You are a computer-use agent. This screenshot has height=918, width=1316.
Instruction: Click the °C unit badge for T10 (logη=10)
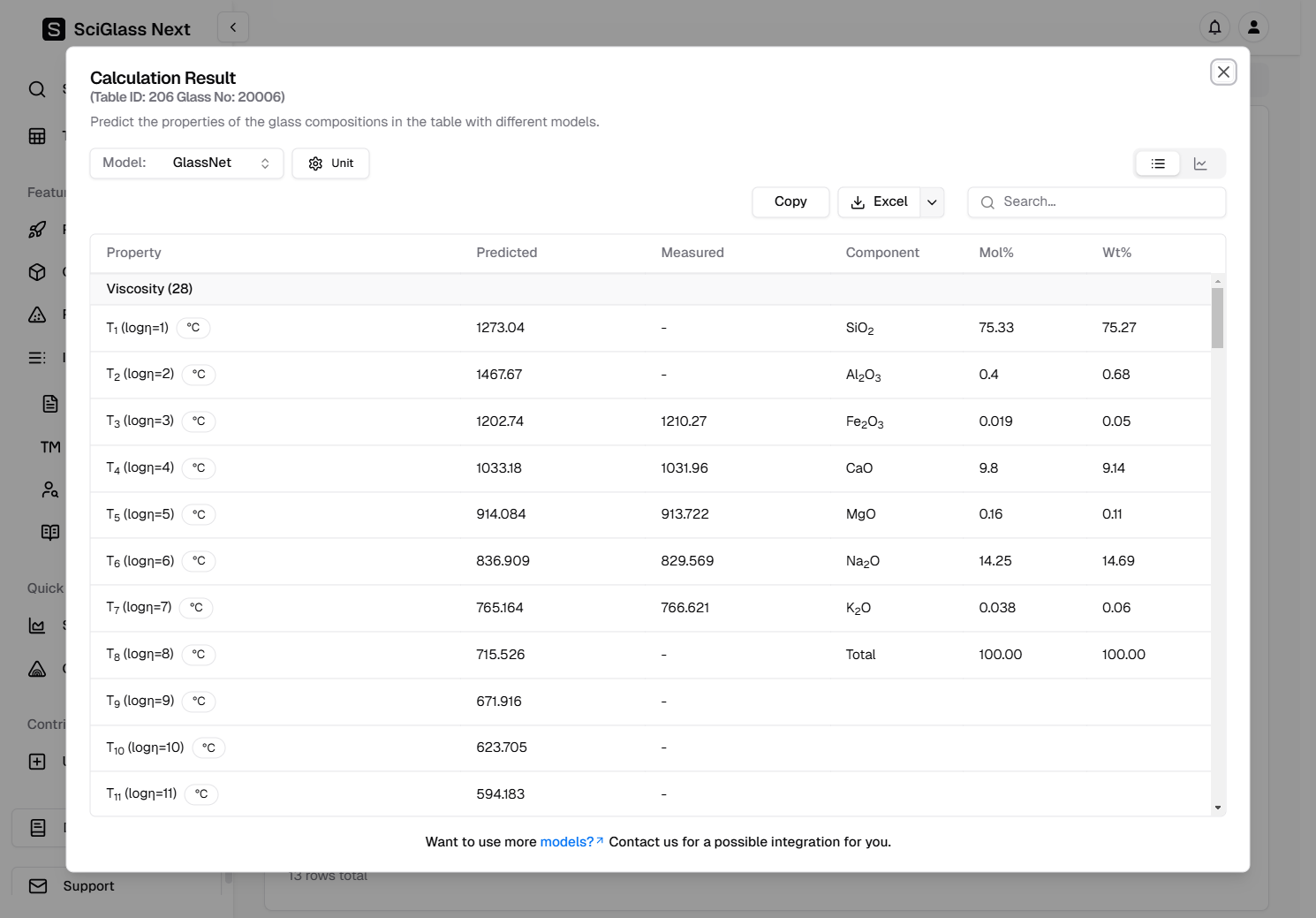(x=208, y=747)
